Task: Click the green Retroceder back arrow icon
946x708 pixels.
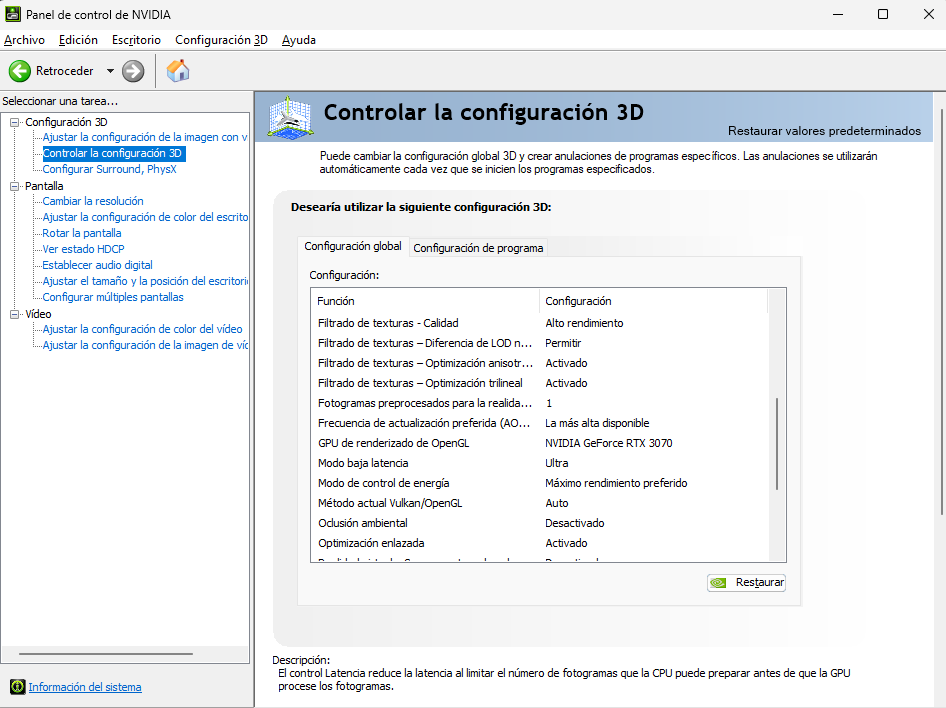Action: click(19, 71)
